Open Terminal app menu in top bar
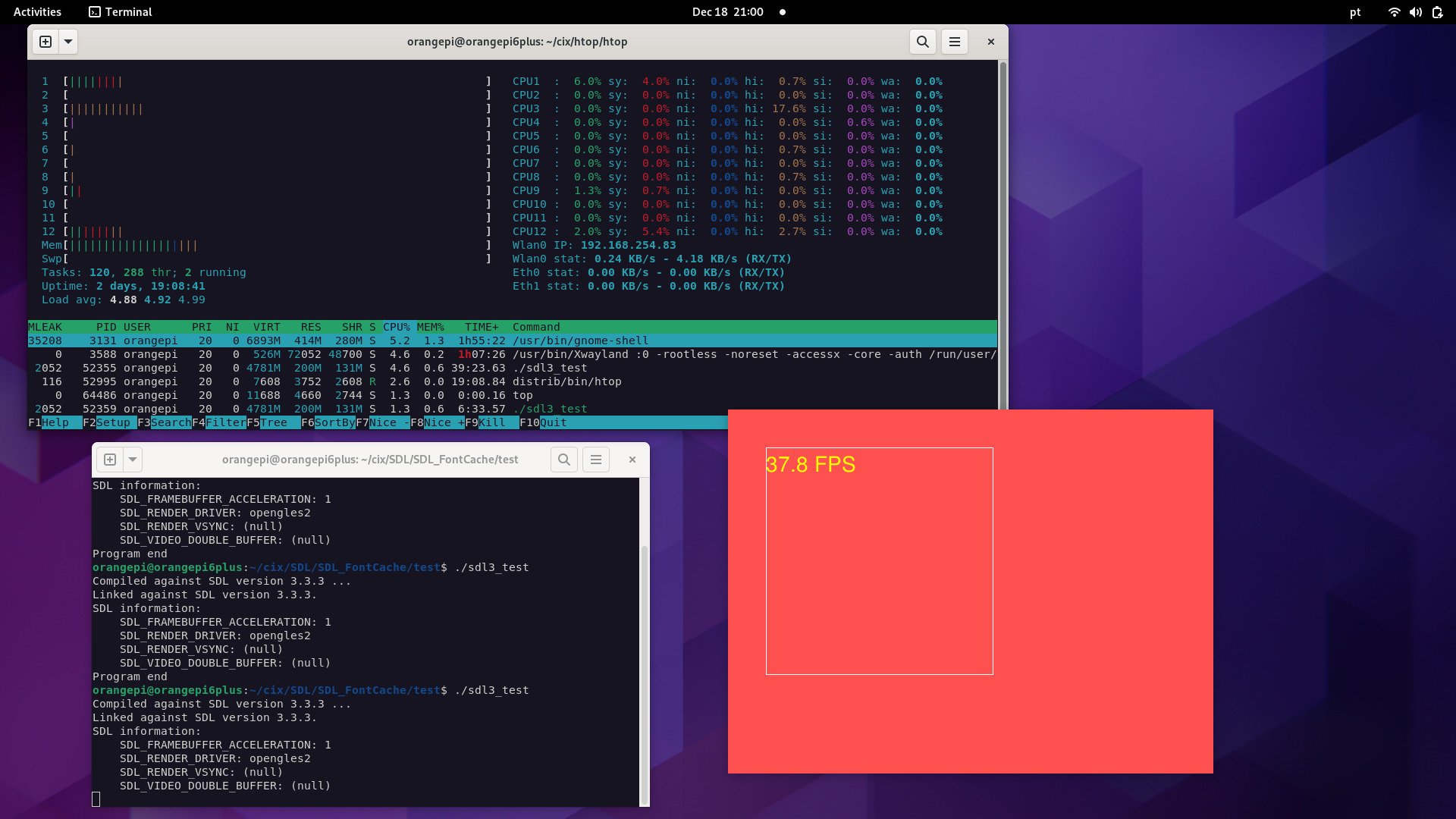 (x=120, y=12)
